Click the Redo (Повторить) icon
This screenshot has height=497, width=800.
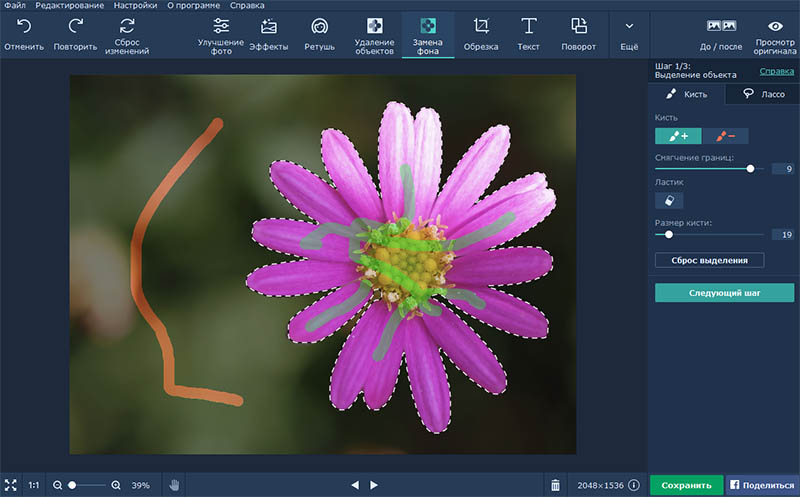point(76,27)
